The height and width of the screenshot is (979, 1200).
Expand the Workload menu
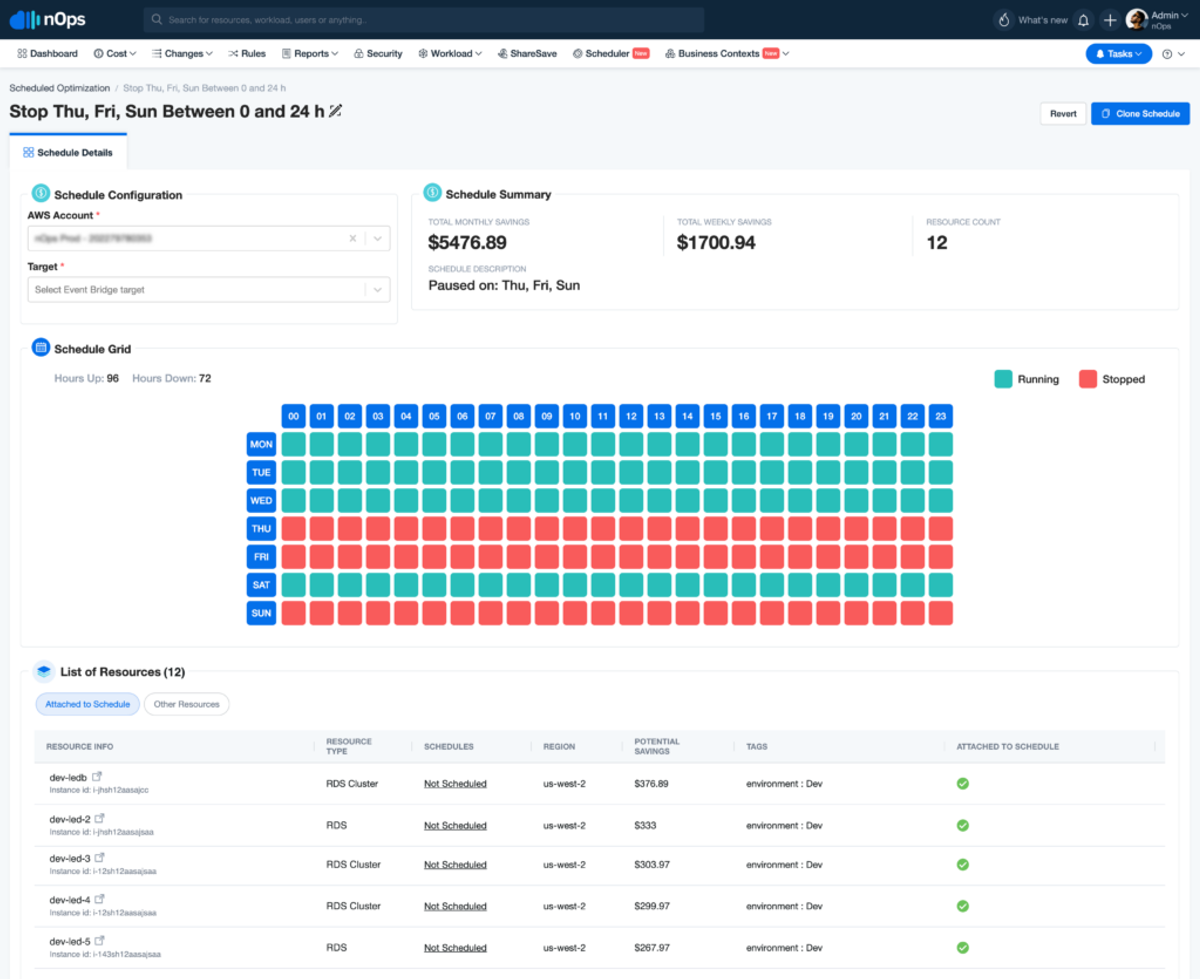450,54
